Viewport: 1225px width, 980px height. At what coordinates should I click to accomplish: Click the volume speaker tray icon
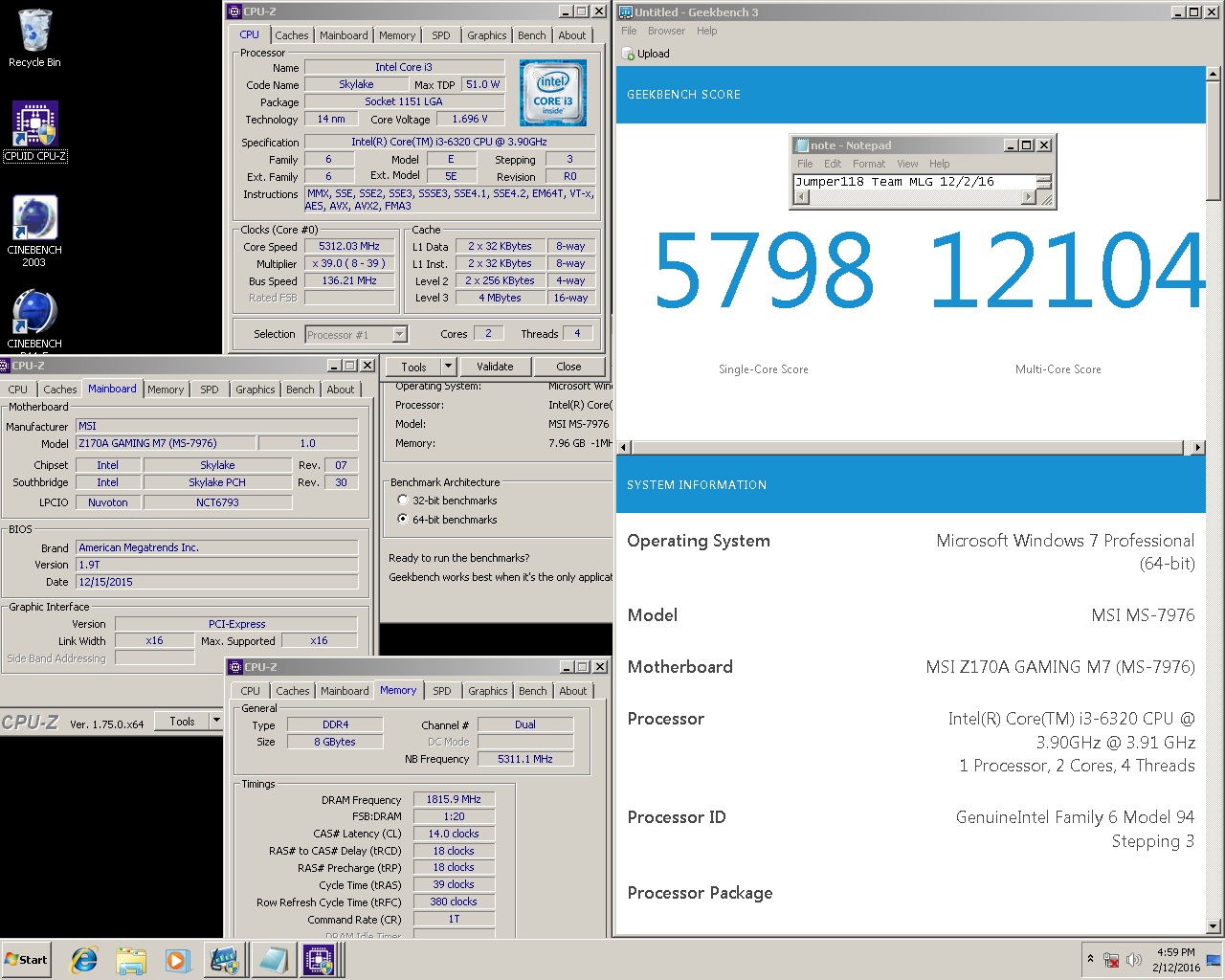[1134, 960]
